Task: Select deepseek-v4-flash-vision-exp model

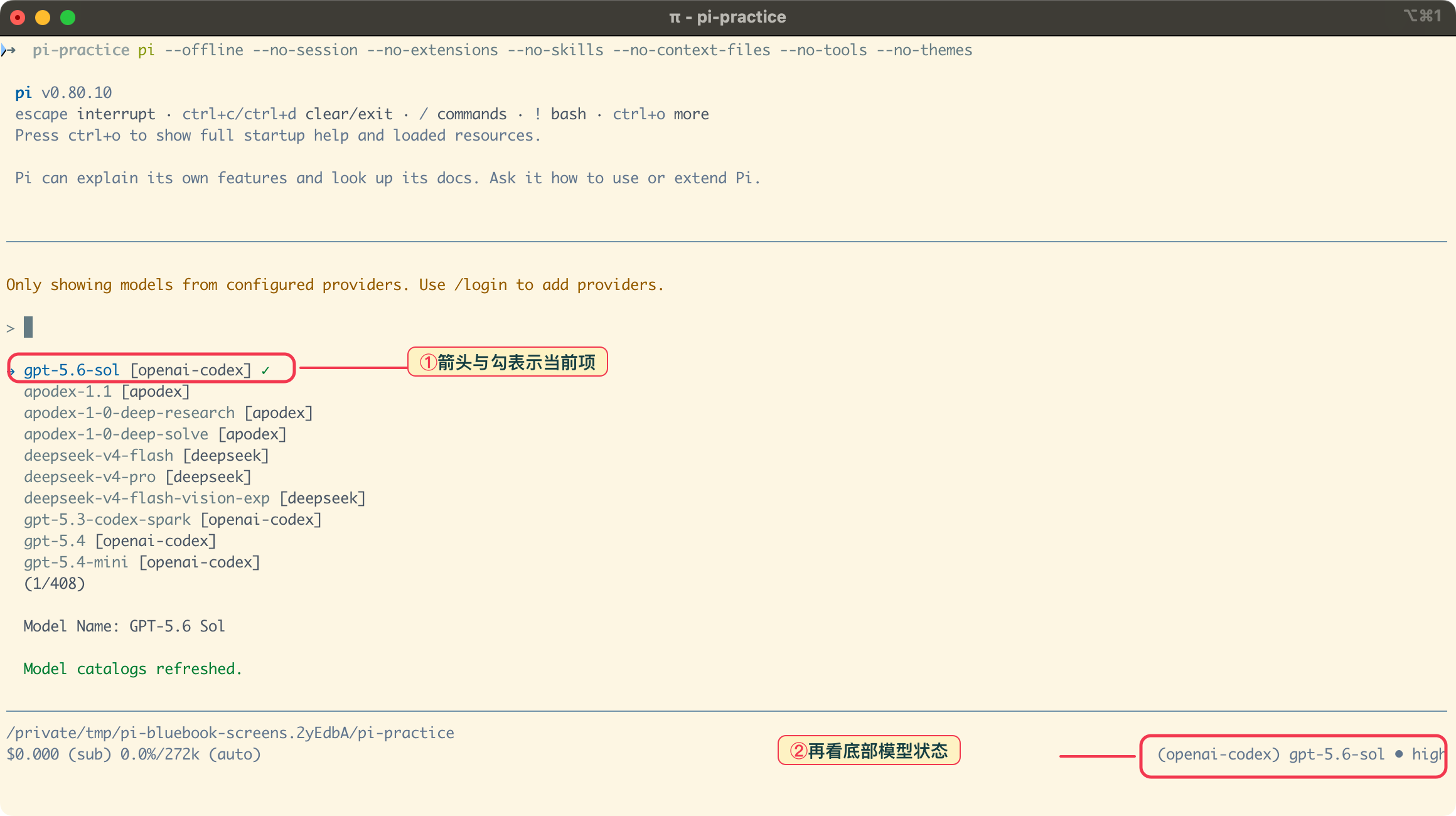Action: [x=195, y=498]
